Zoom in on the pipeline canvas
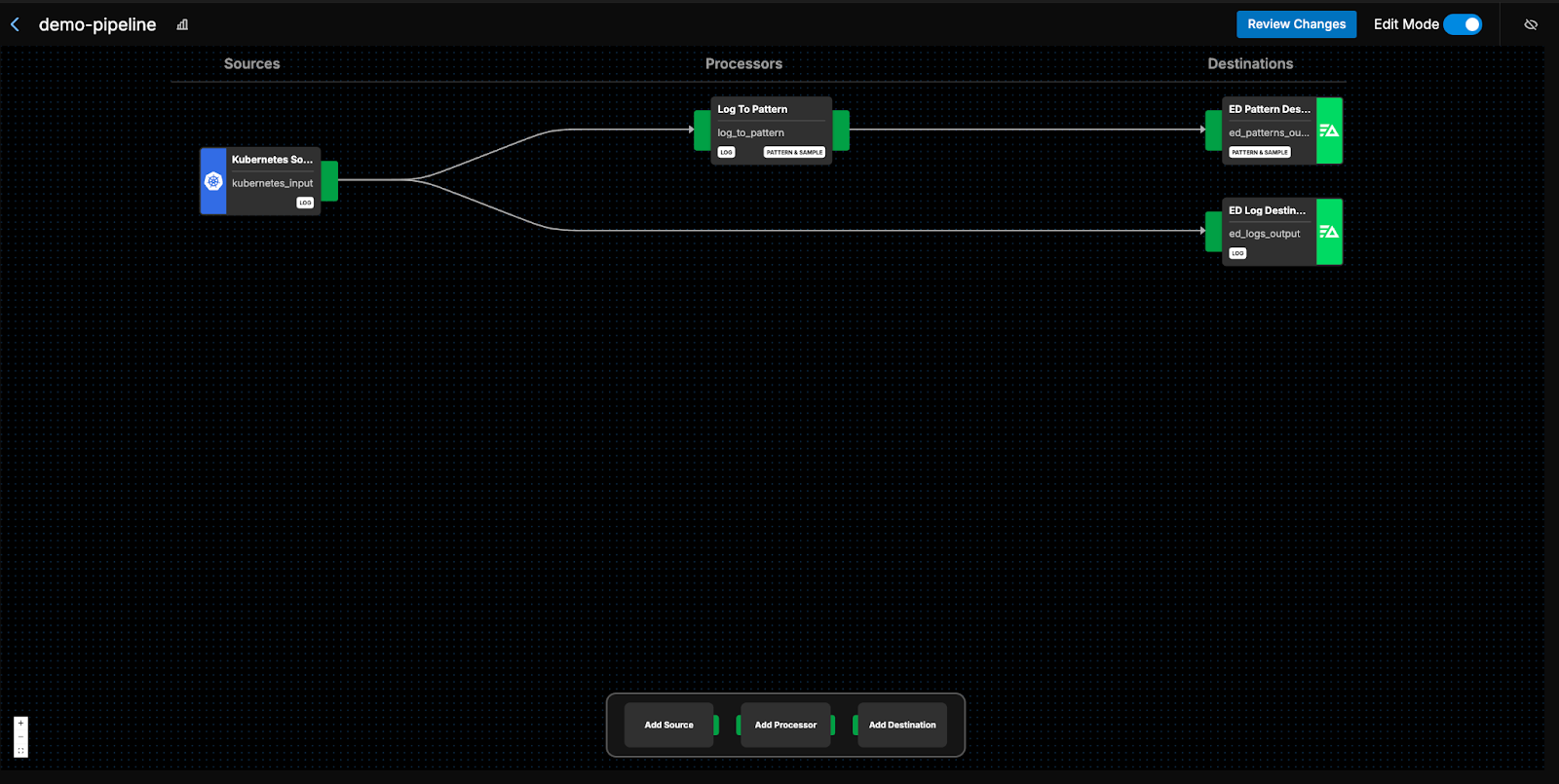Image resolution: width=1559 pixels, height=784 pixels. (20, 724)
